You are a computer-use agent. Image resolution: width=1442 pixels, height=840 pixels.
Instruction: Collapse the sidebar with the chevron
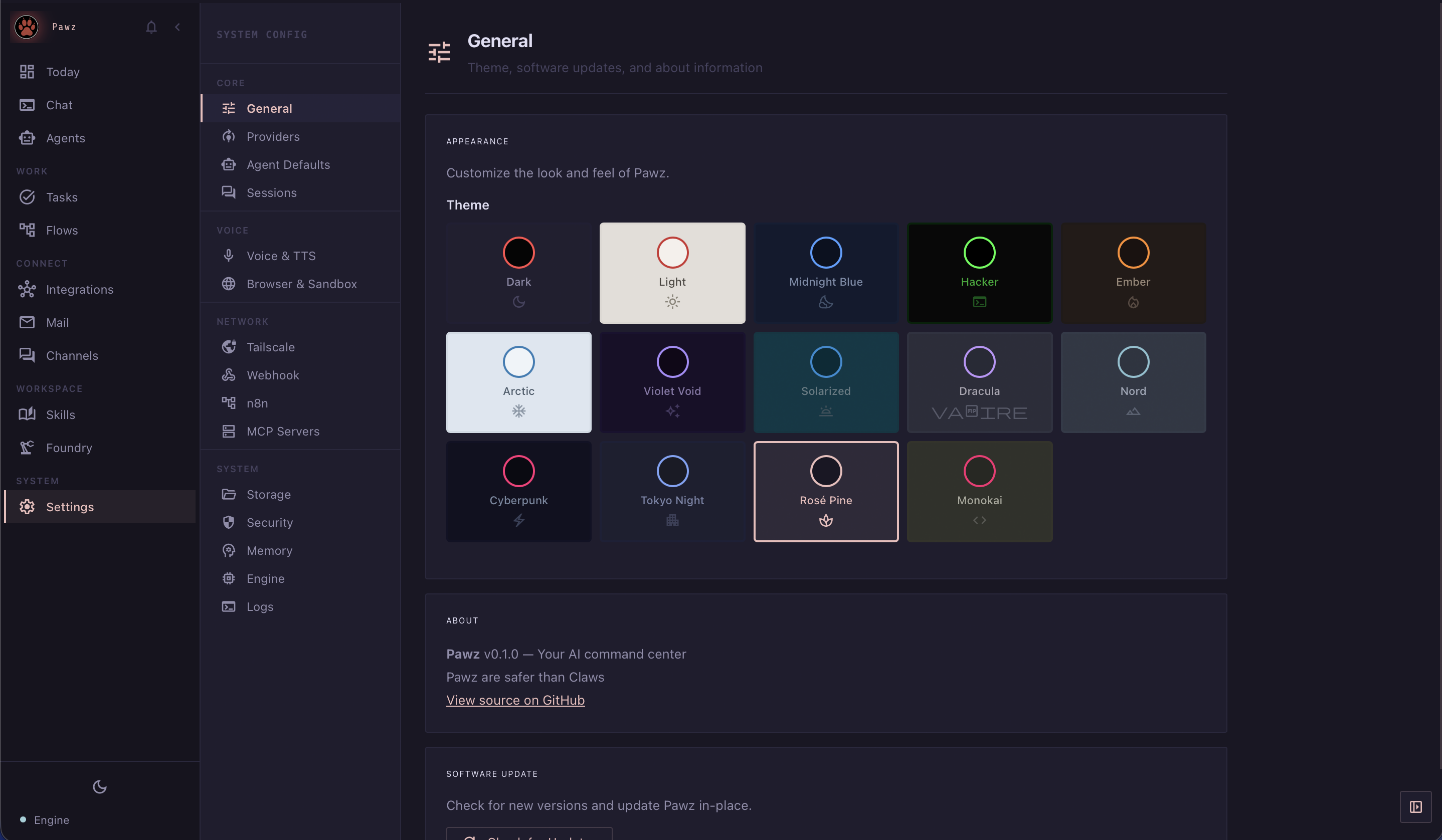click(177, 27)
